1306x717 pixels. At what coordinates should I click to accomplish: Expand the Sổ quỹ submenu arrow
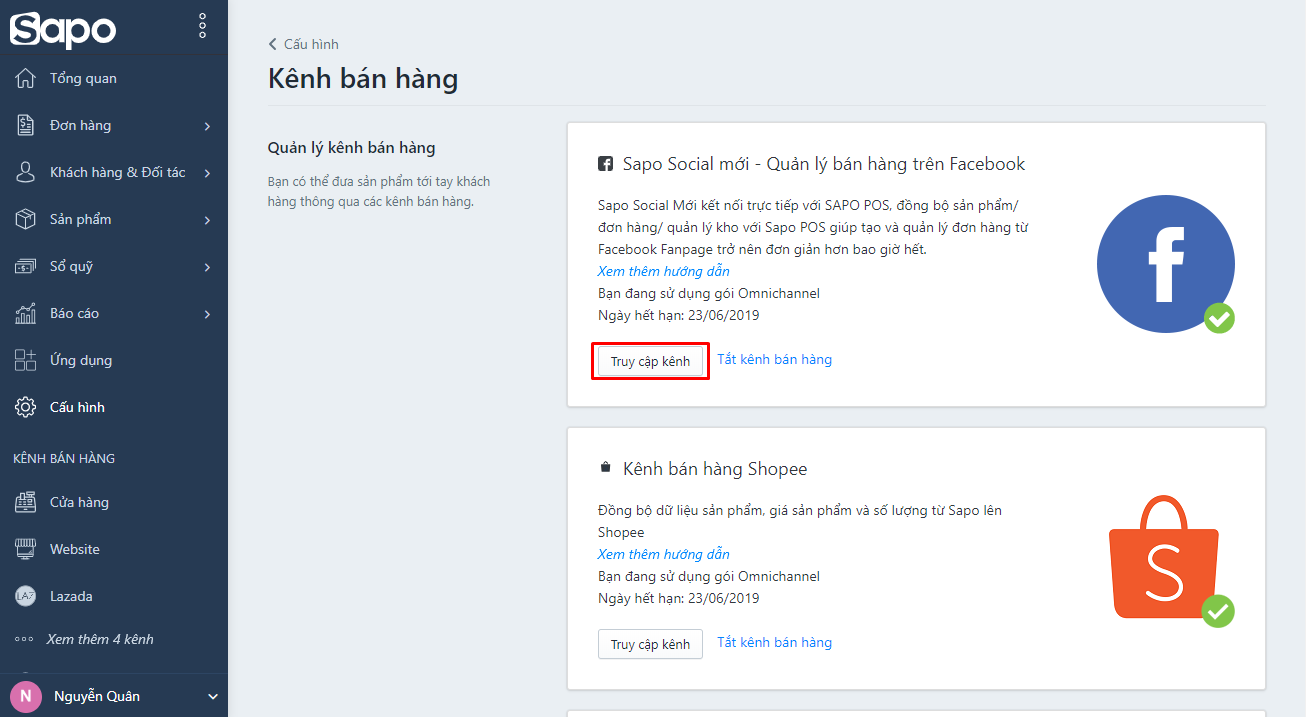207,267
